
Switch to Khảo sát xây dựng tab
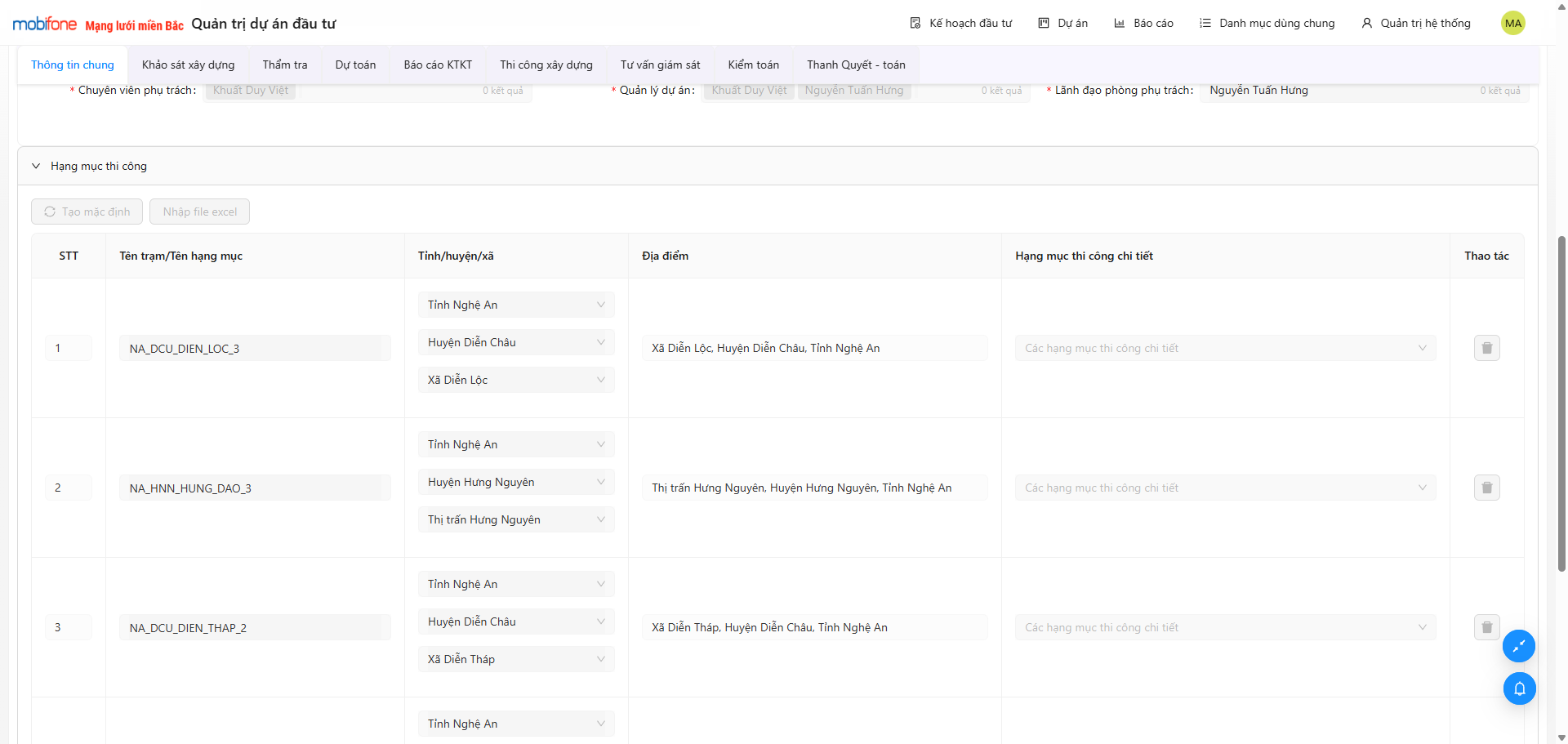point(188,65)
